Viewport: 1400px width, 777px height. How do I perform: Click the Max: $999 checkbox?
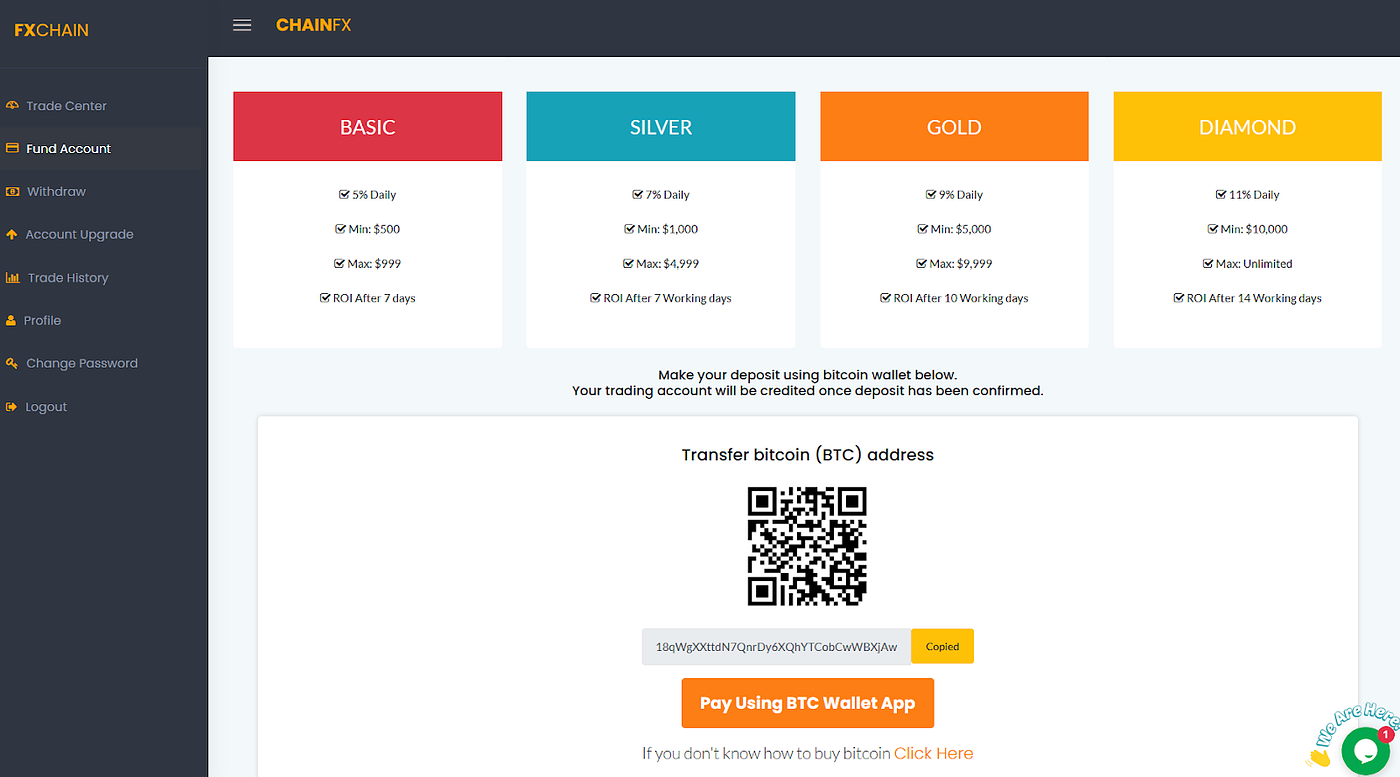click(x=339, y=263)
